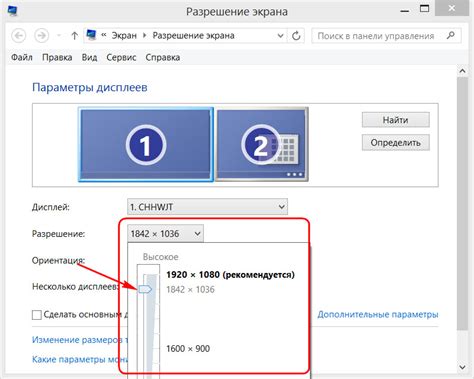Click the '1842 × 1036' label in the slider list
Screen dimensions: 474x379
[x=190, y=289]
